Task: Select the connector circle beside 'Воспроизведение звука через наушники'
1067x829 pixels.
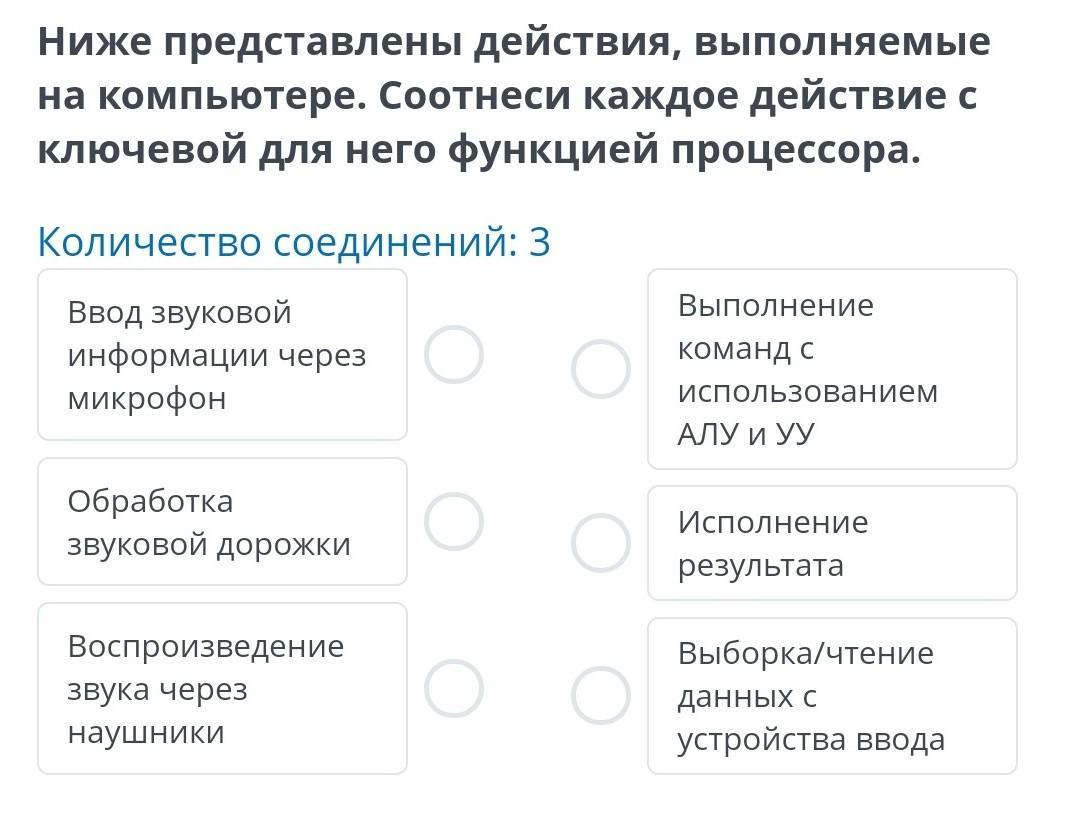Action: click(454, 688)
